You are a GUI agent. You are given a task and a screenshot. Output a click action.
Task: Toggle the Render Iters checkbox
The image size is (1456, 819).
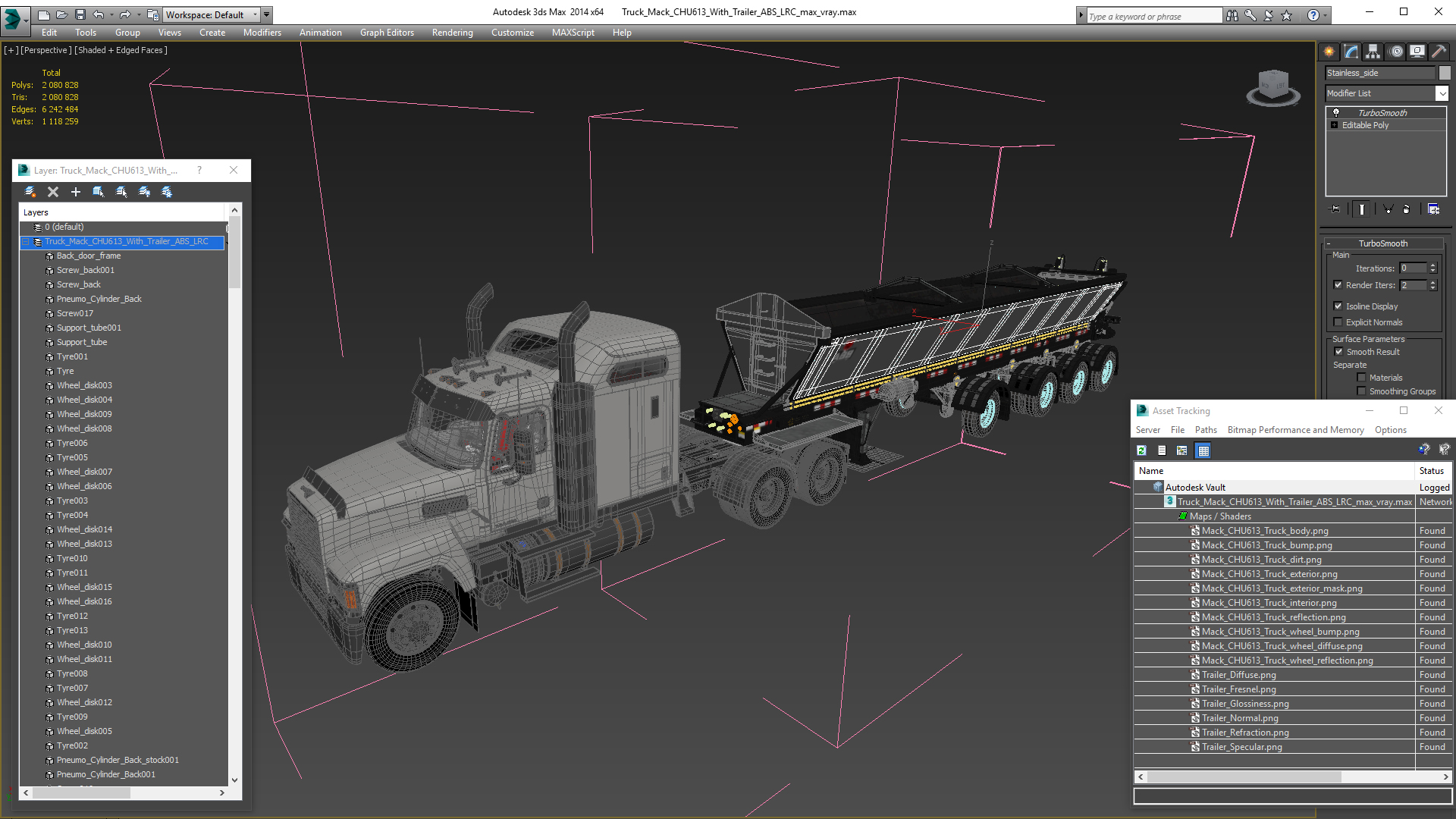1338,285
